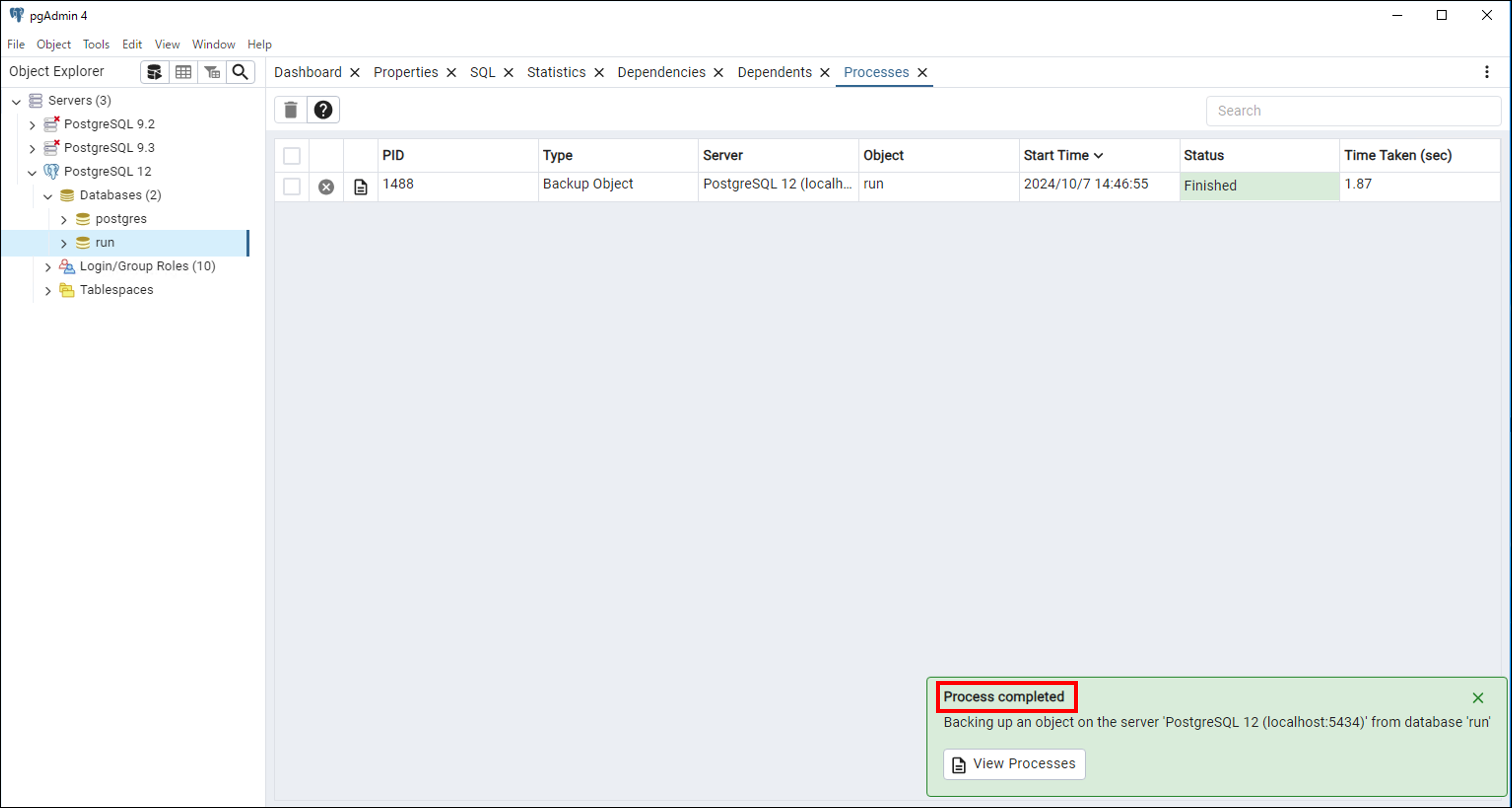Close the Process completed notification
1512x808 pixels.
1478,698
